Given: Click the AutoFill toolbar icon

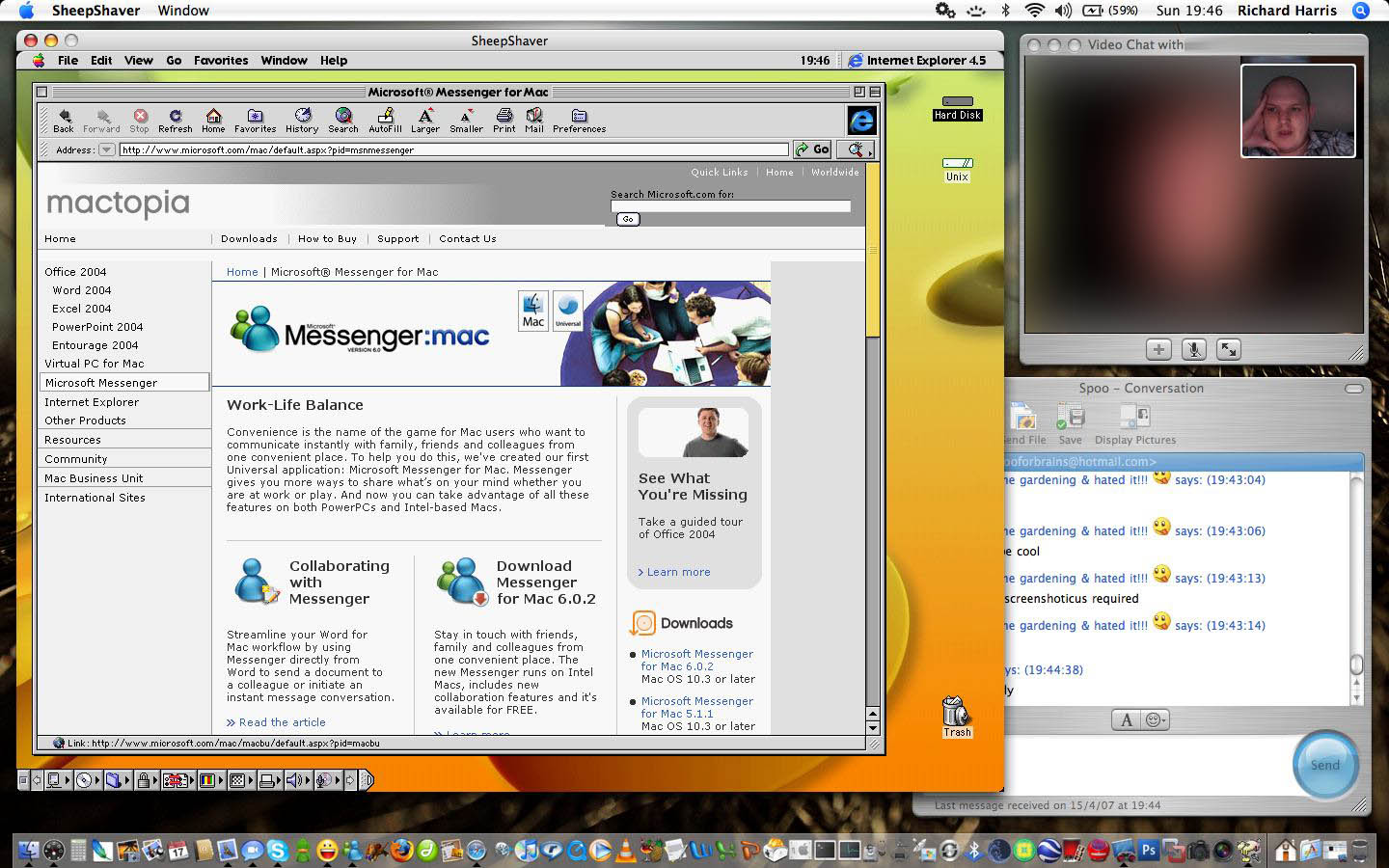Looking at the screenshot, I should click(385, 121).
